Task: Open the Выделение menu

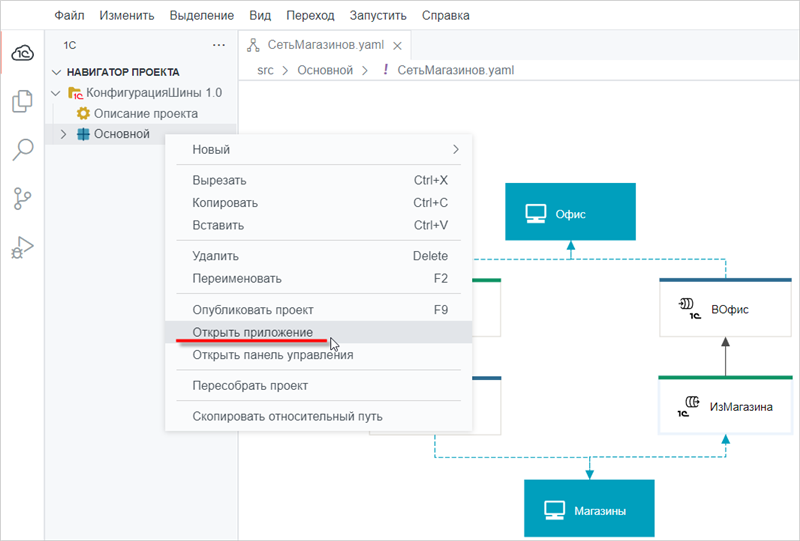Action: (202, 15)
